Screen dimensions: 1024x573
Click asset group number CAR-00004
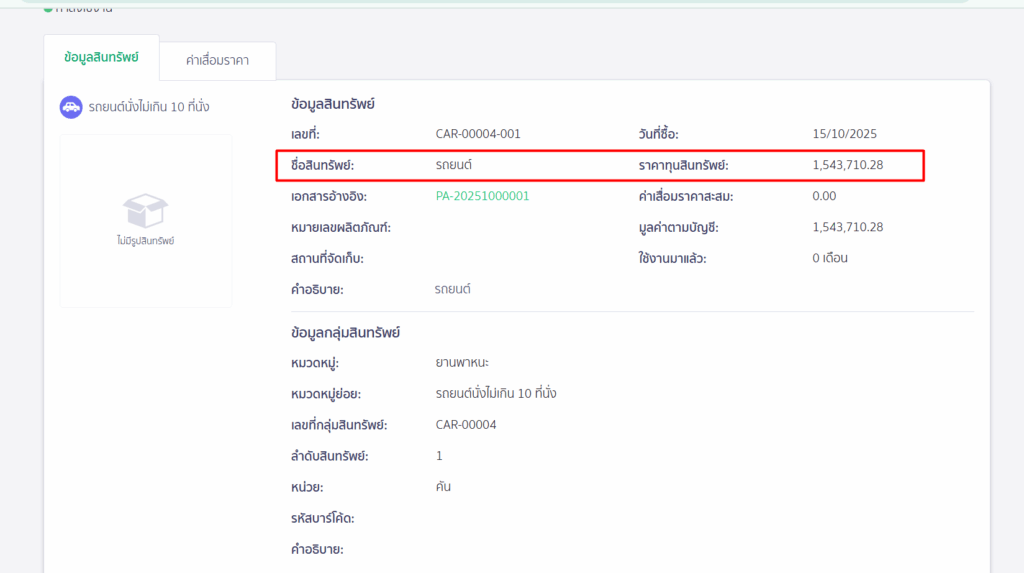click(x=466, y=425)
